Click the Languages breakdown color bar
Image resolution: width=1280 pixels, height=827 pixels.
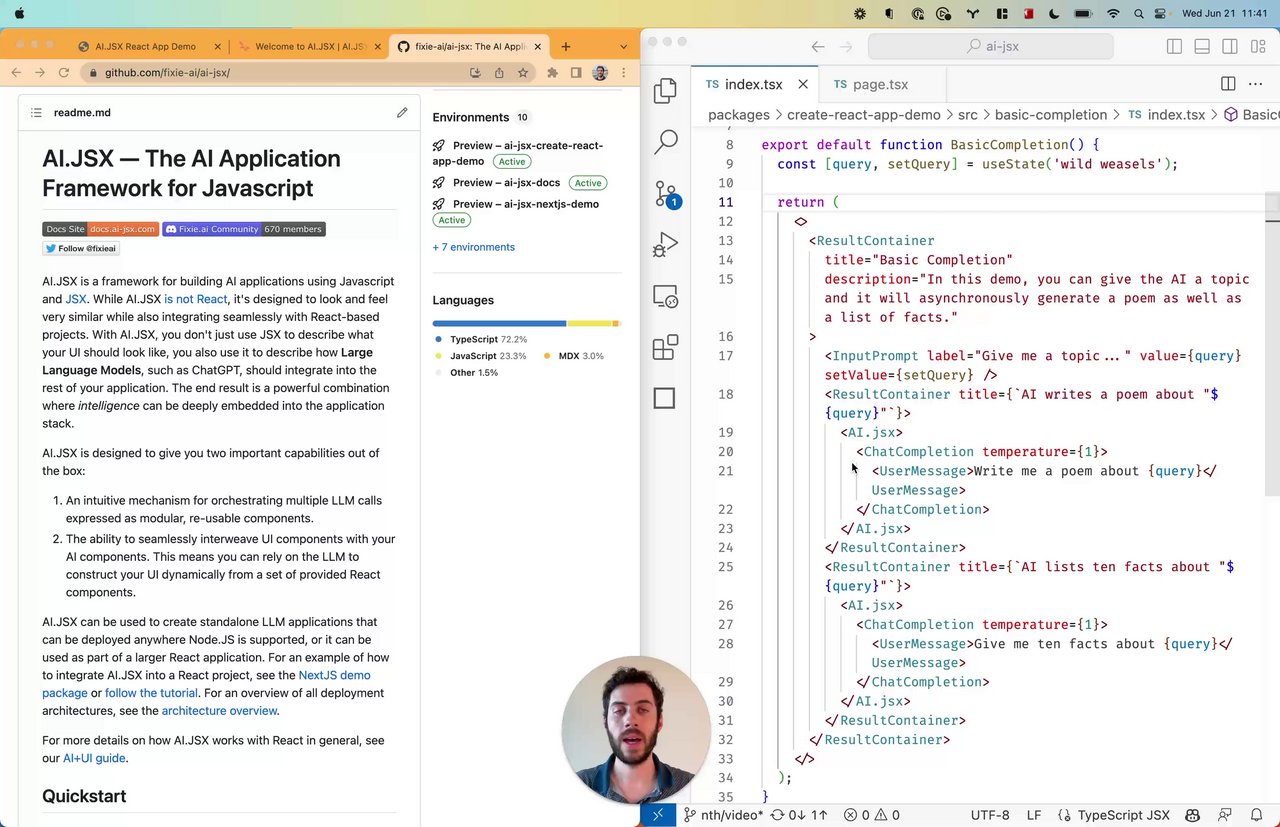click(x=526, y=323)
